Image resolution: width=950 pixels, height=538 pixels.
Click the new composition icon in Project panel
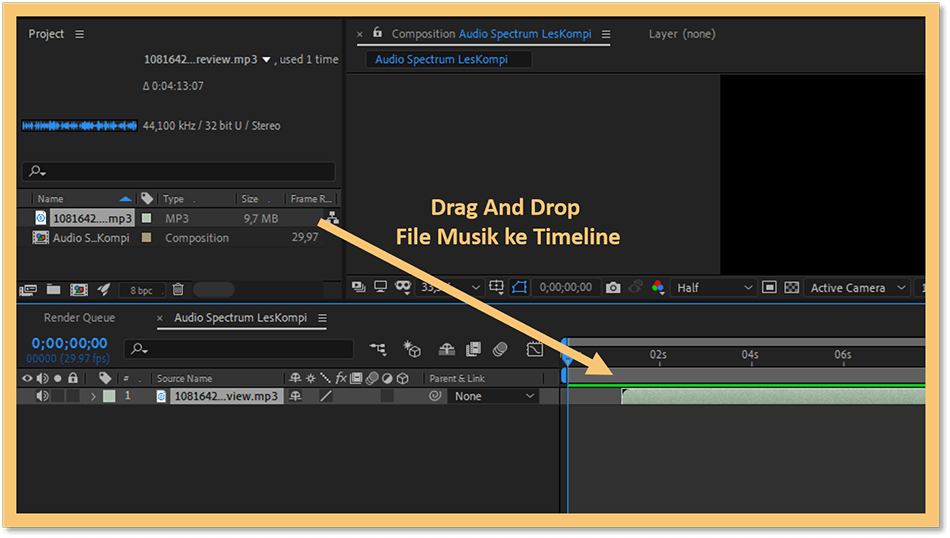point(79,290)
